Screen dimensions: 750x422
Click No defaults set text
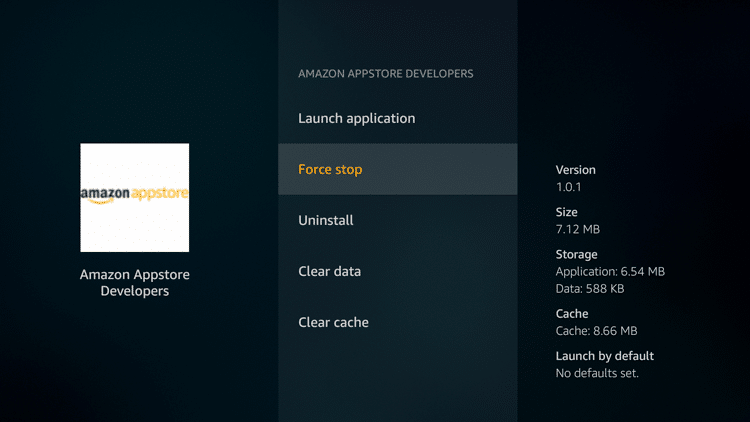click(x=597, y=373)
